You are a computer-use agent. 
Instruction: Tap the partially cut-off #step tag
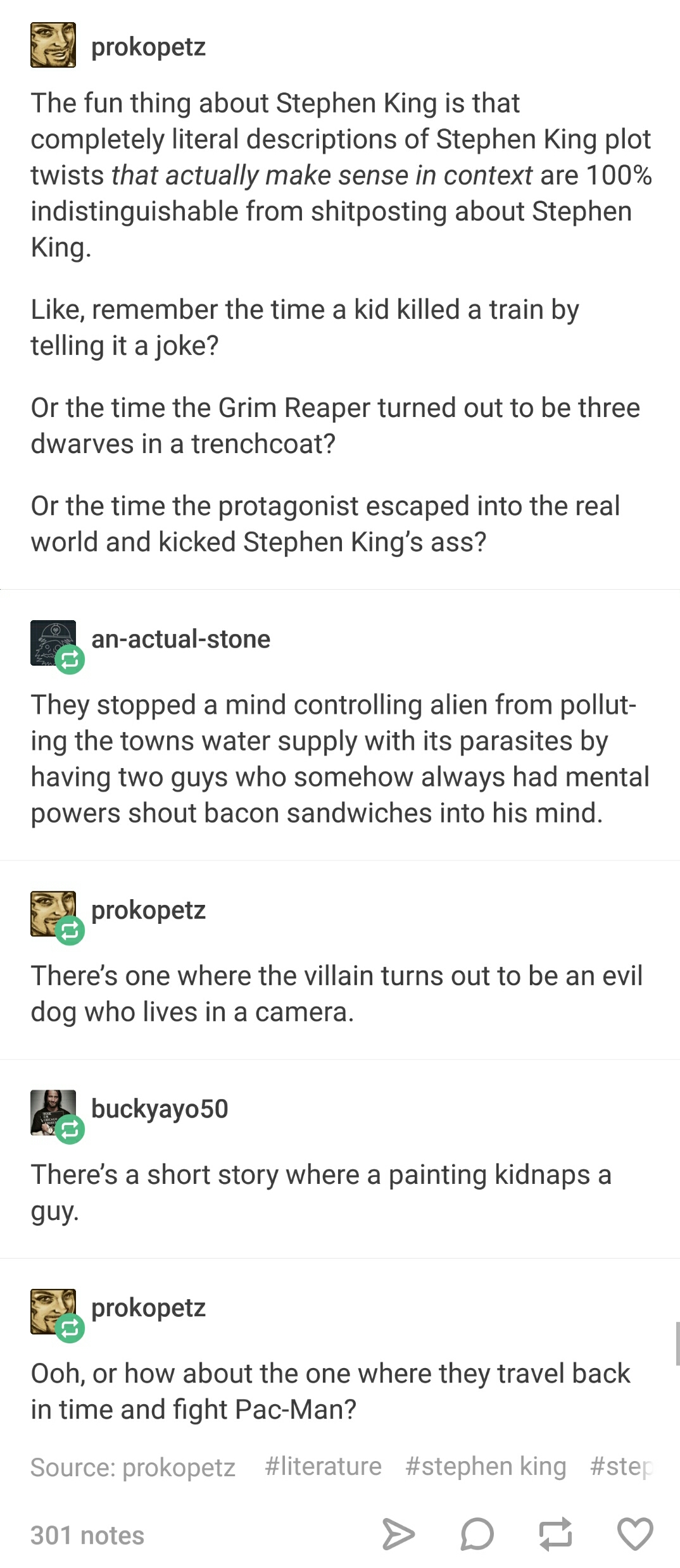pos(620,1466)
